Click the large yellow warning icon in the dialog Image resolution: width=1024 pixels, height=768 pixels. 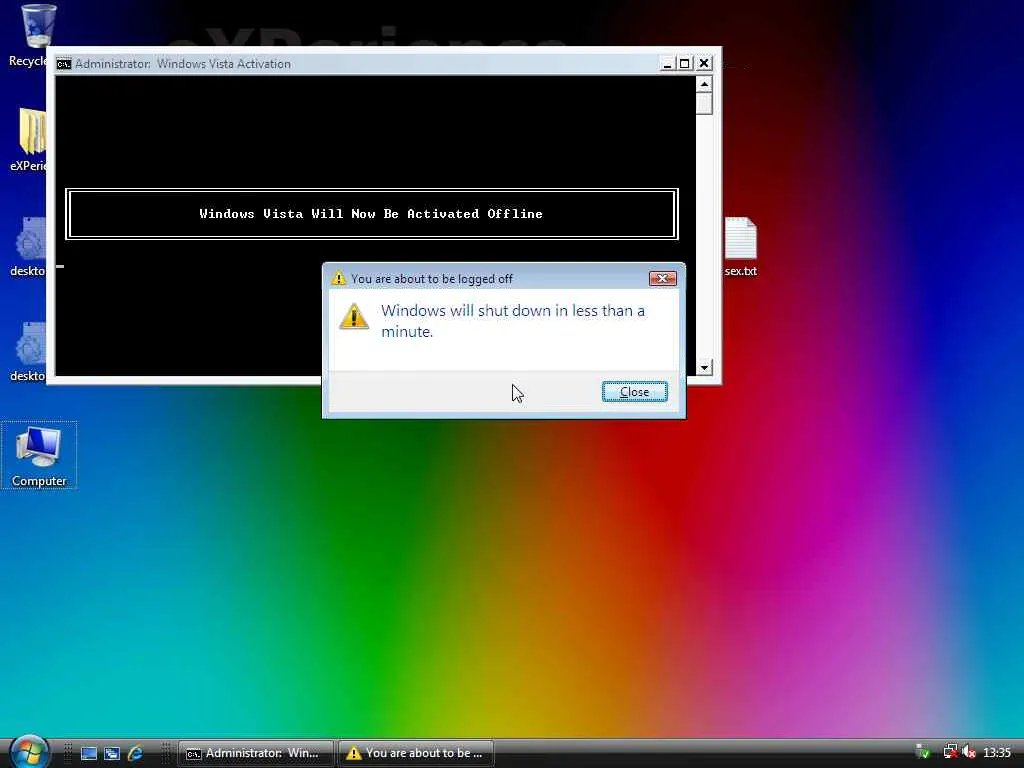pos(354,317)
